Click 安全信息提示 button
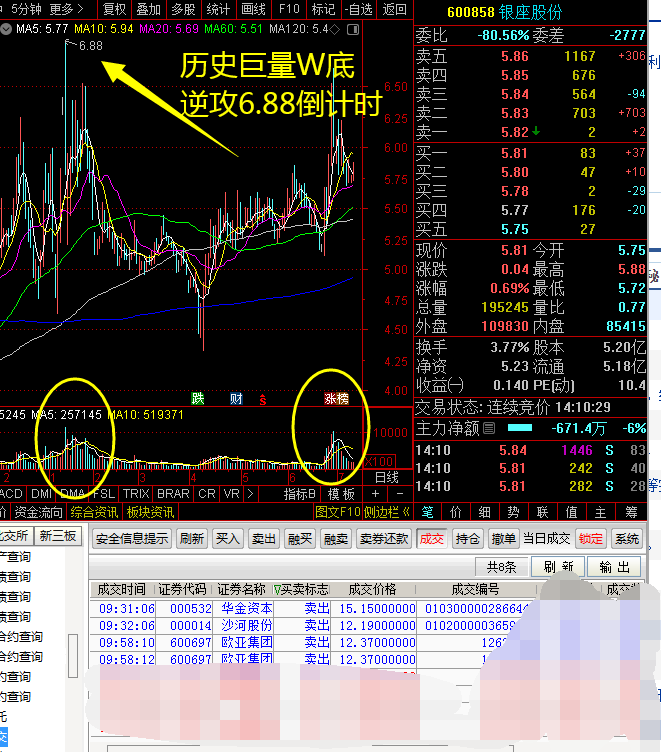Screen dimensions: 661x752 [132, 539]
